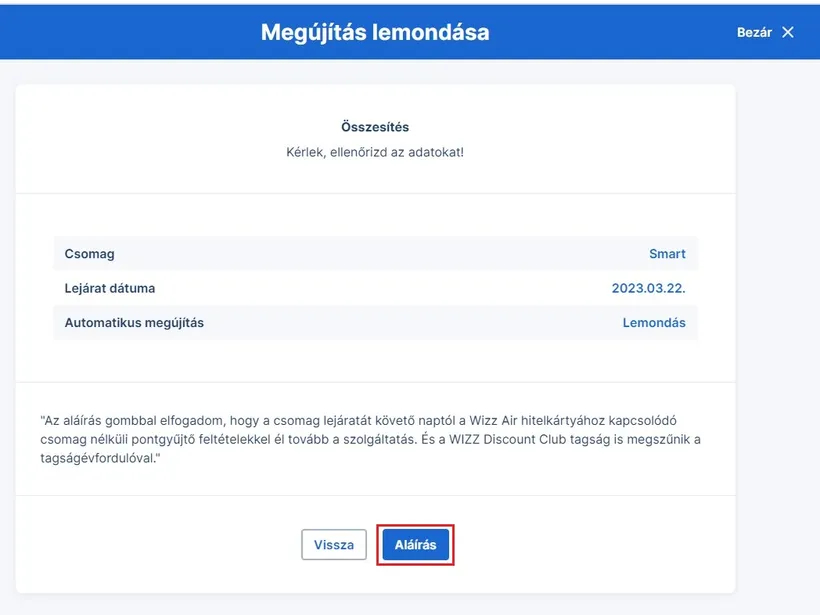
Task: Click the 2023.03.22. expiry date value
Action: pos(648,288)
